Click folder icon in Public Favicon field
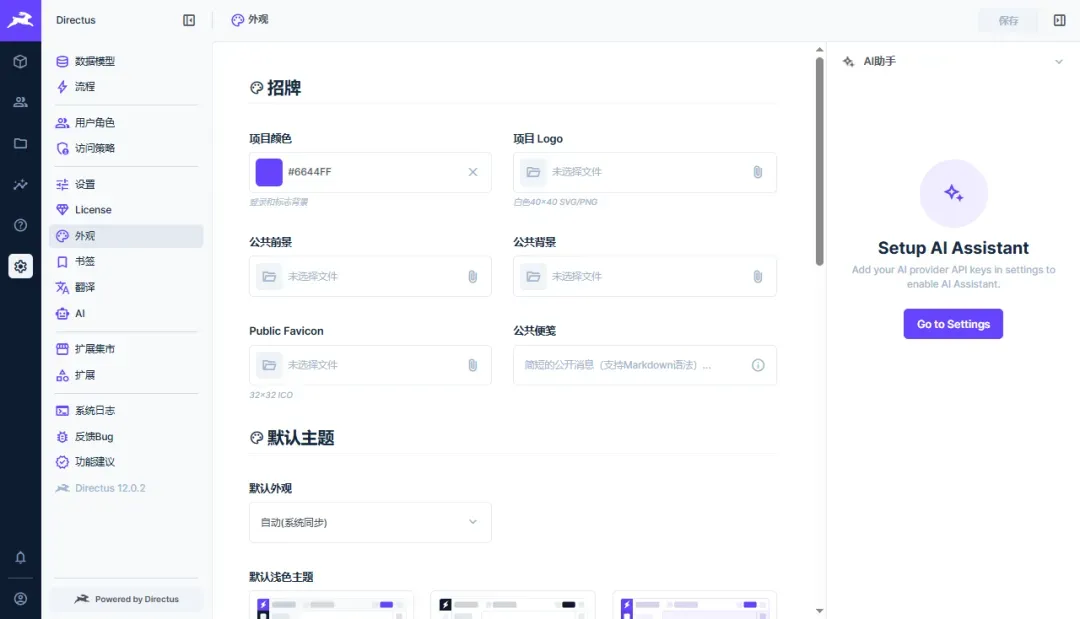 tap(269, 365)
